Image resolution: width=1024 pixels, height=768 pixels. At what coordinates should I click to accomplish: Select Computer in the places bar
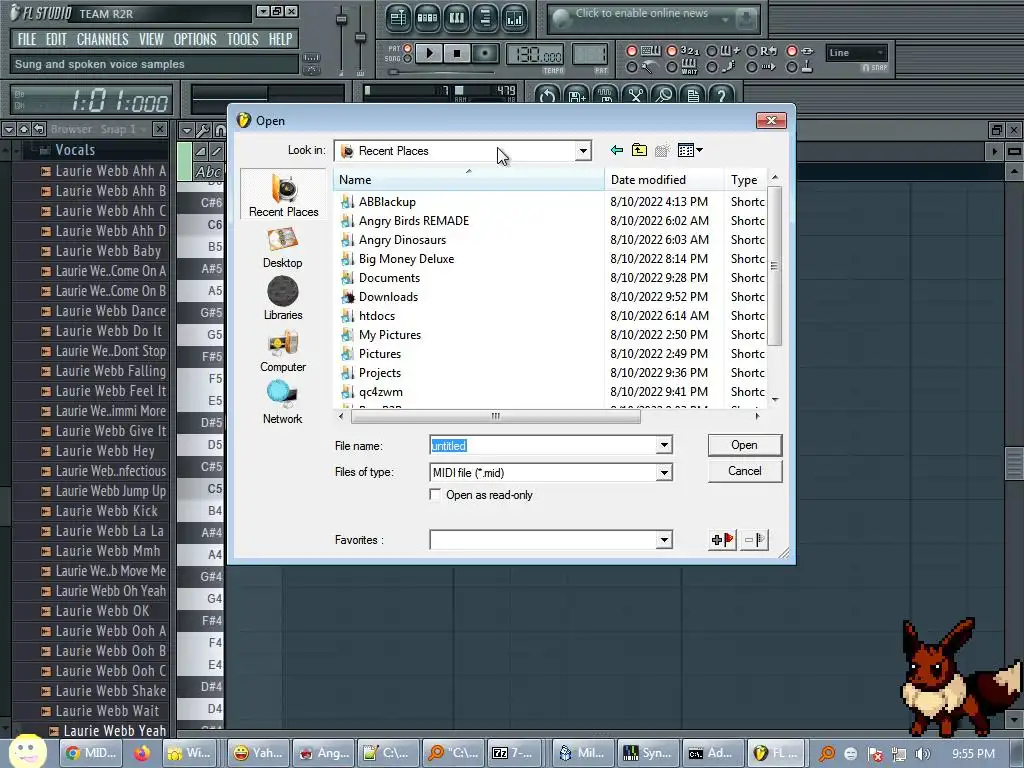tap(283, 351)
